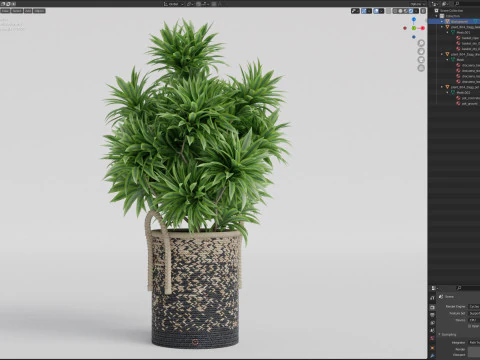The image size is (480, 360).
Task: Open the Select menu in viewport
Action: coord(17,11)
